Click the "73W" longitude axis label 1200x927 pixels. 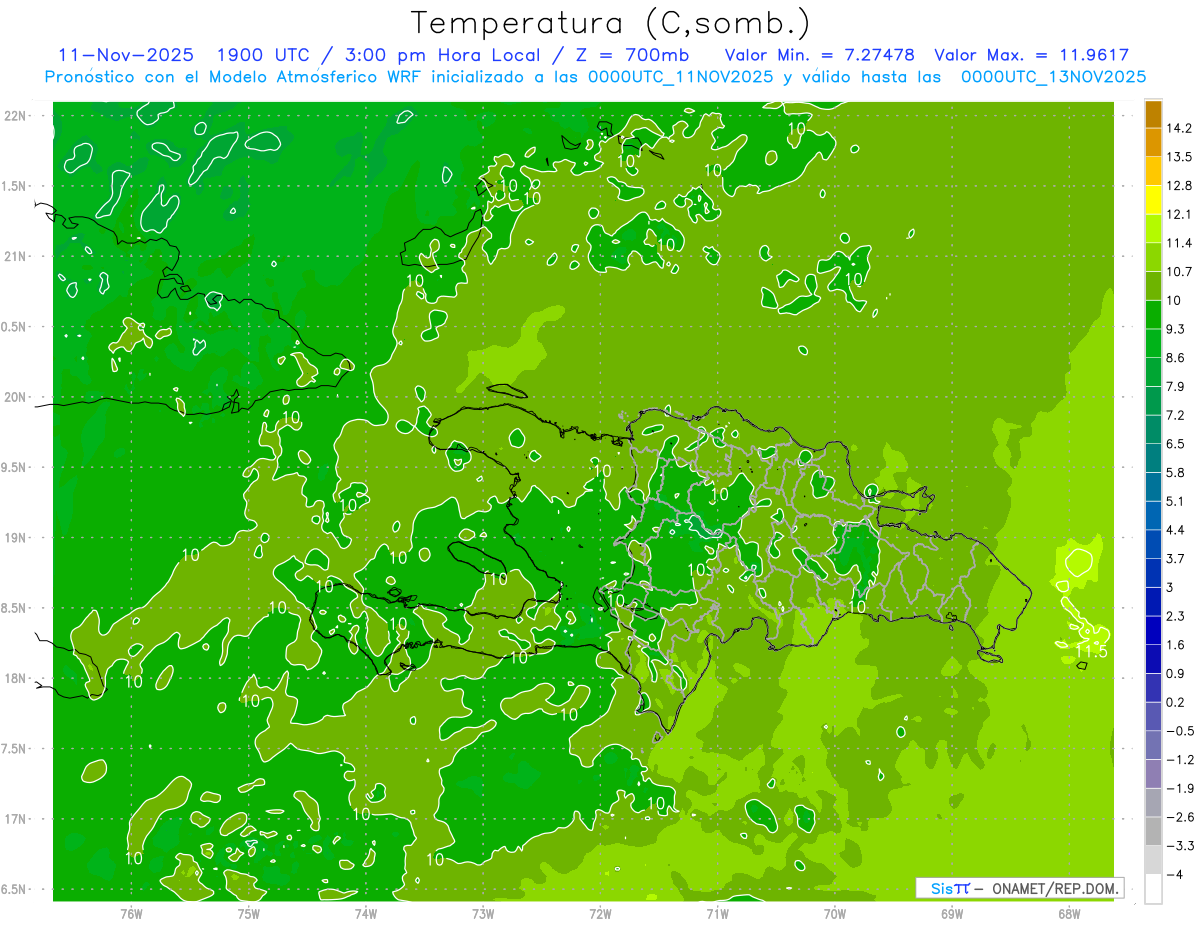tap(483, 913)
